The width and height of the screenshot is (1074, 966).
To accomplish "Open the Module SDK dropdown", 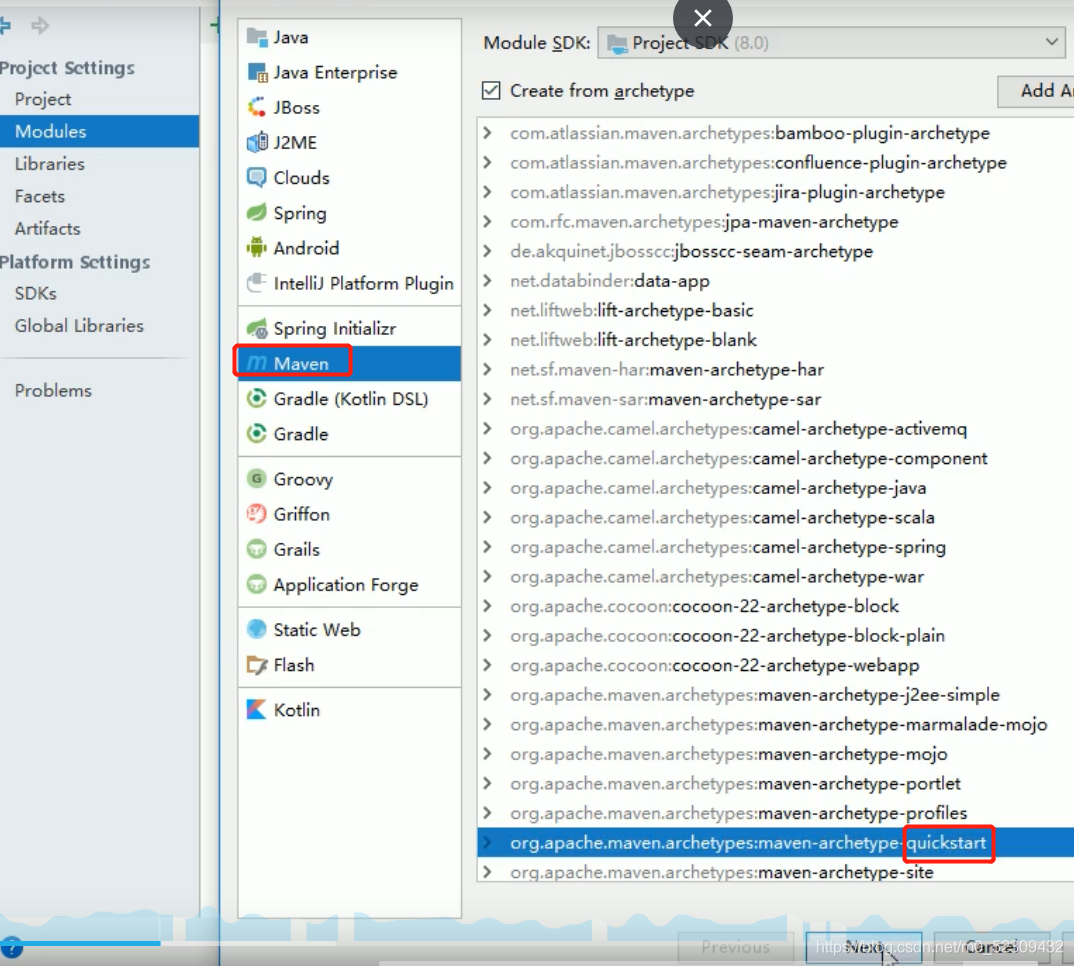I will point(832,43).
